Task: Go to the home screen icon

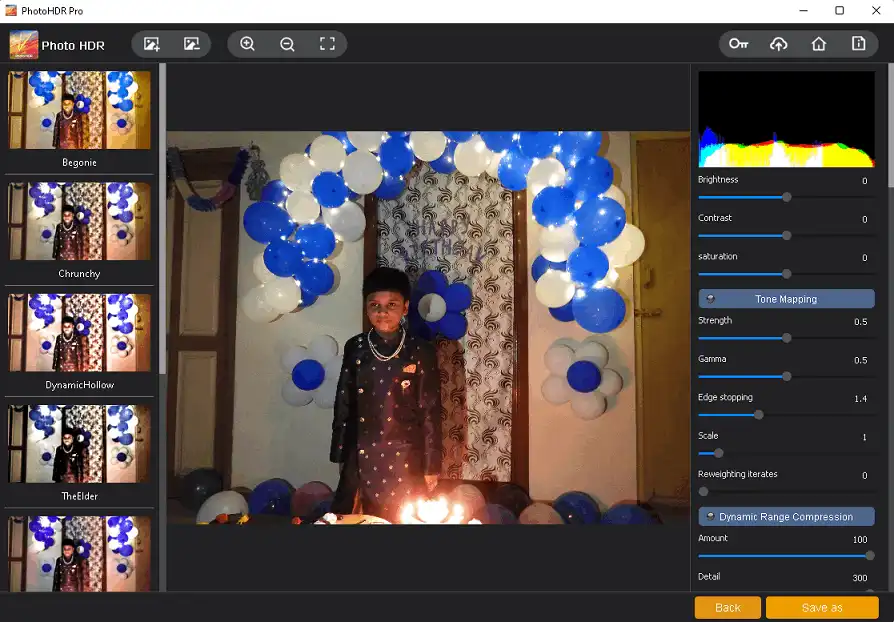Action: (x=818, y=44)
